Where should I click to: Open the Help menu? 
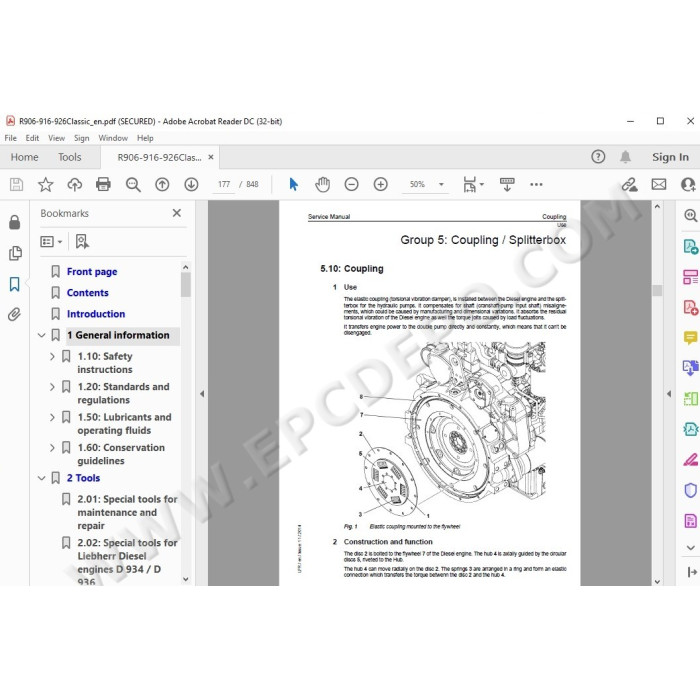coord(145,138)
